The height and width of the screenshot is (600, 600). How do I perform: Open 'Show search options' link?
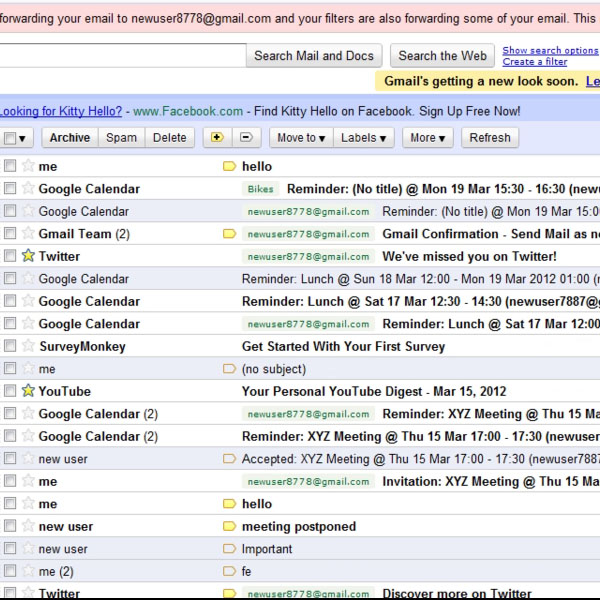[550, 50]
